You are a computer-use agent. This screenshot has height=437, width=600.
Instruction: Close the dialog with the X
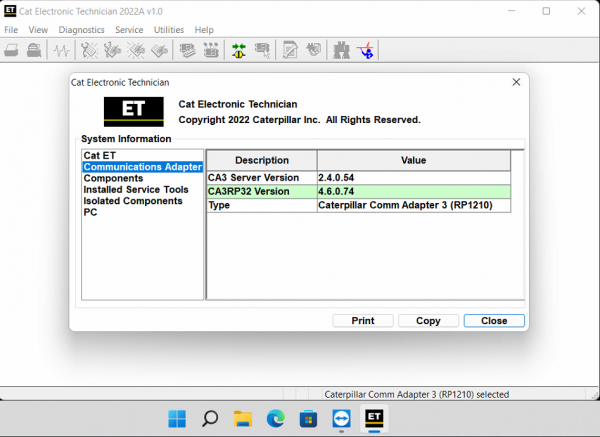pos(516,82)
